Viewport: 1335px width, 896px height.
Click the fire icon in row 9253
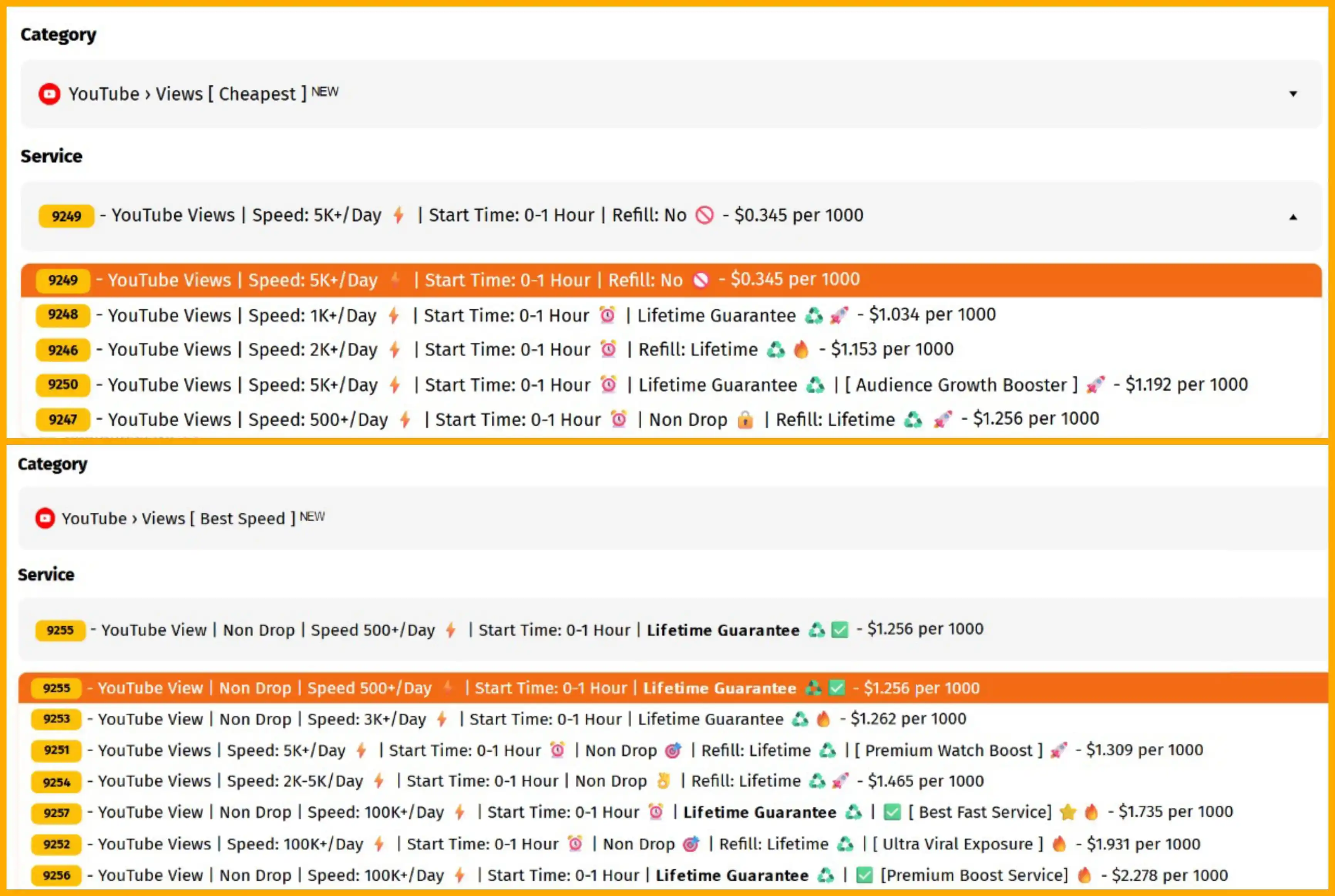pos(823,719)
